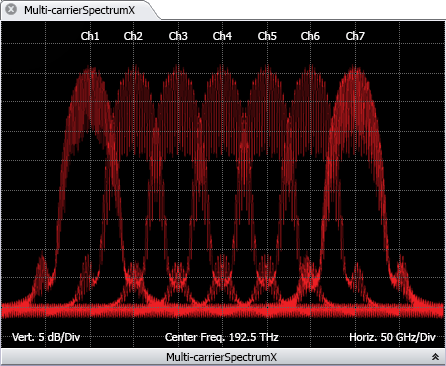Expand the bottom Multi-carrierSpectrumX panel chevron
Image resolution: width=446 pixels, height=366 pixels.
click(435, 357)
